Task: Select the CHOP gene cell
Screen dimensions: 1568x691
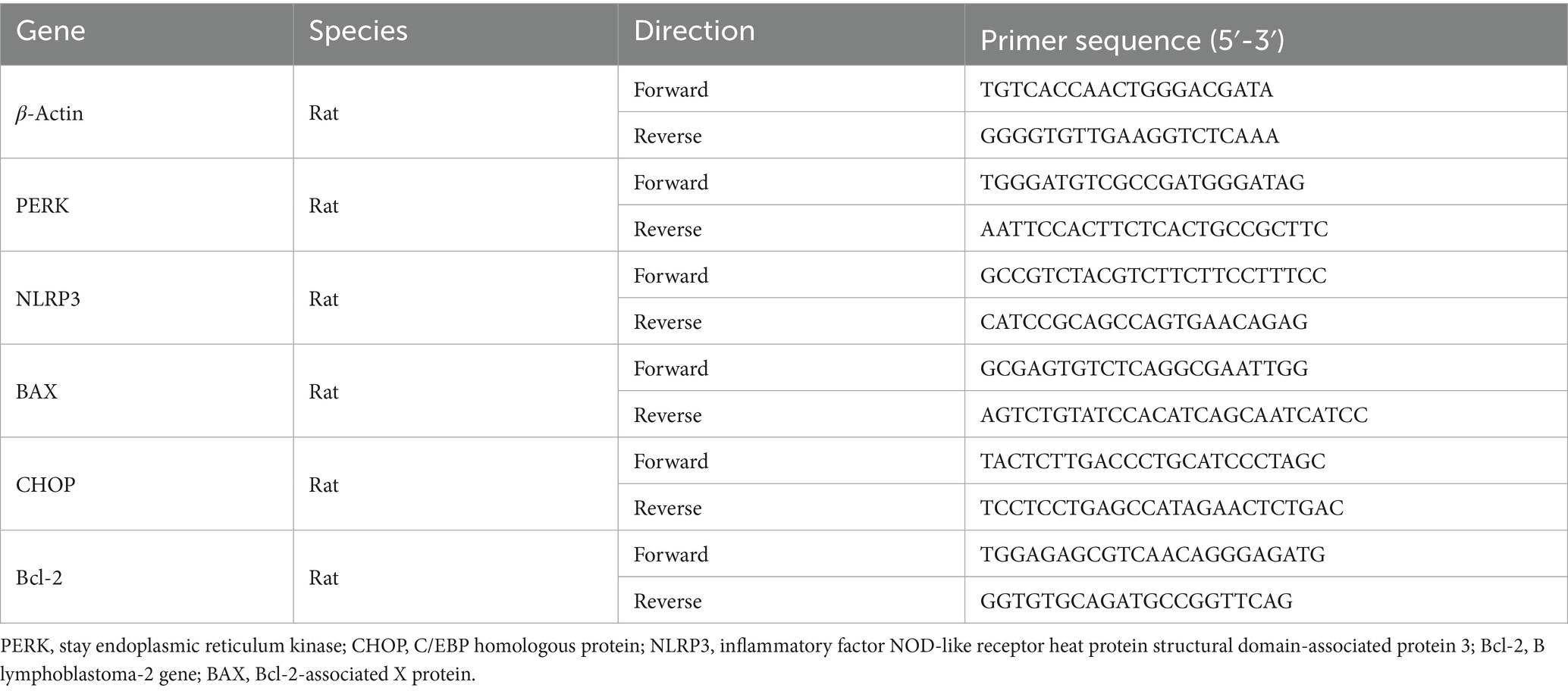Action: (x=45, y=485)
